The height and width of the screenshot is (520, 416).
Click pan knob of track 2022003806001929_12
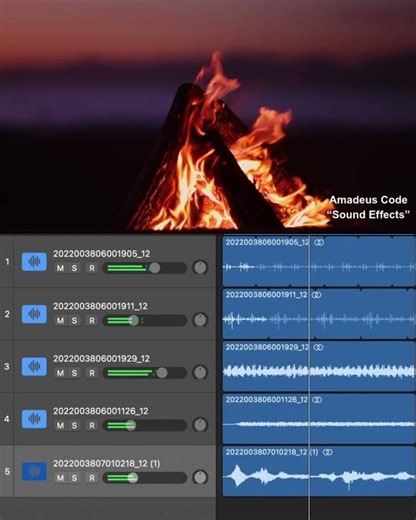pyautogui.click(x=200, y=373)
